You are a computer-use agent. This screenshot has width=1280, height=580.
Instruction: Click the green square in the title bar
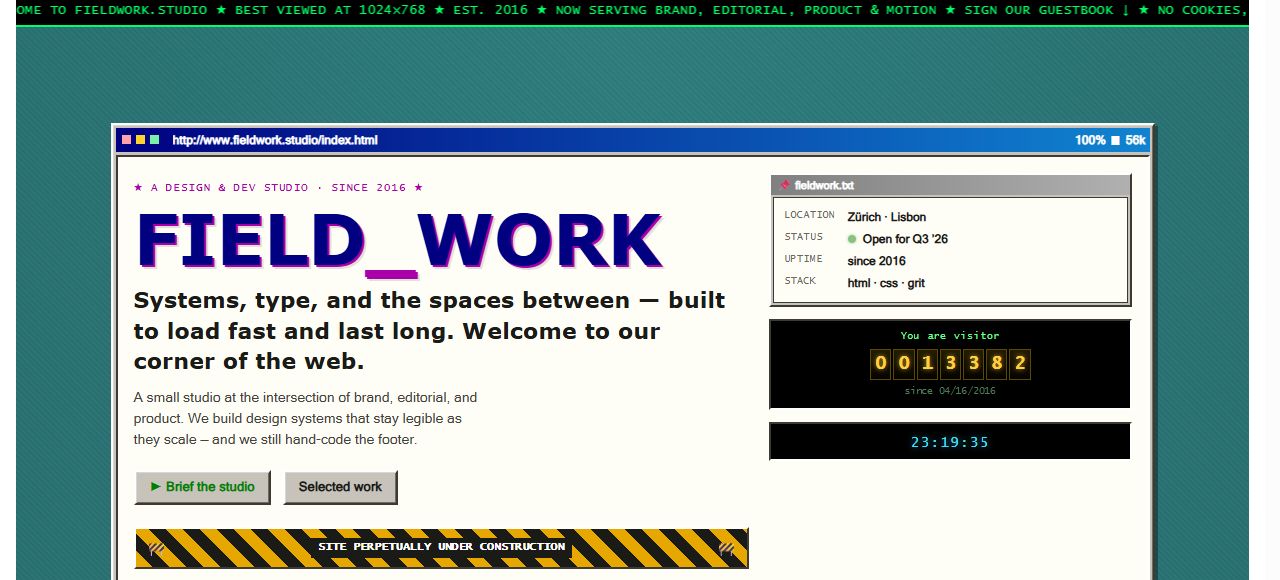coord(155,140)
